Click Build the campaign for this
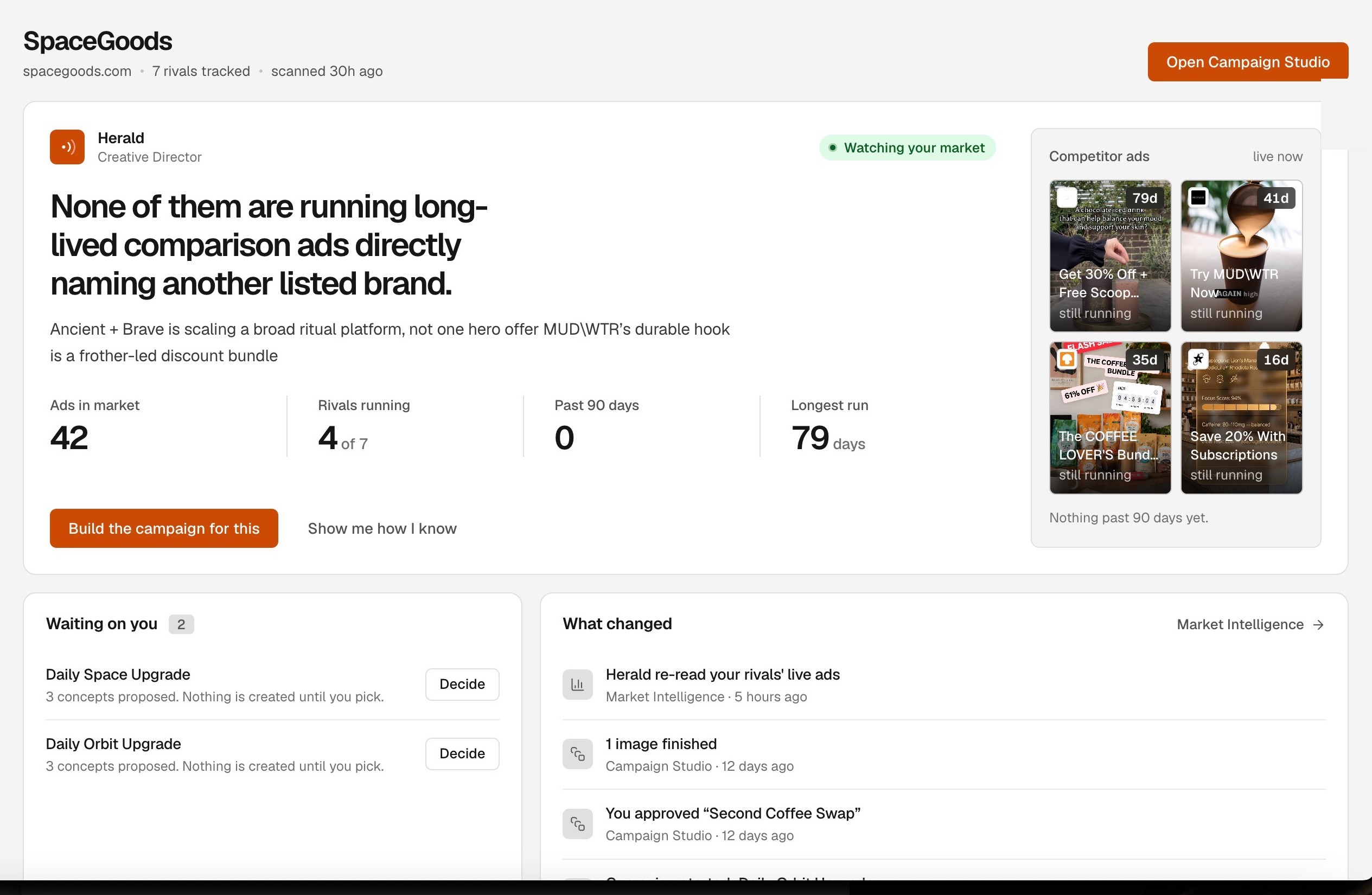Image resolution: width=1372 pixels, height=895 pixels. (x=164, y=528)
